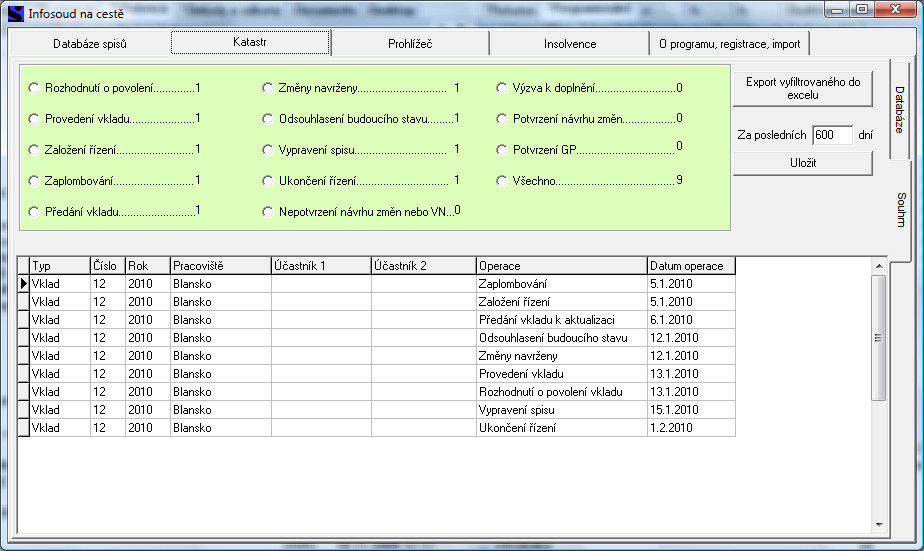Select the 'Výzva k doplnění' radio button
The height and width of the screenshot is (551, 924).
coord(501,88)
